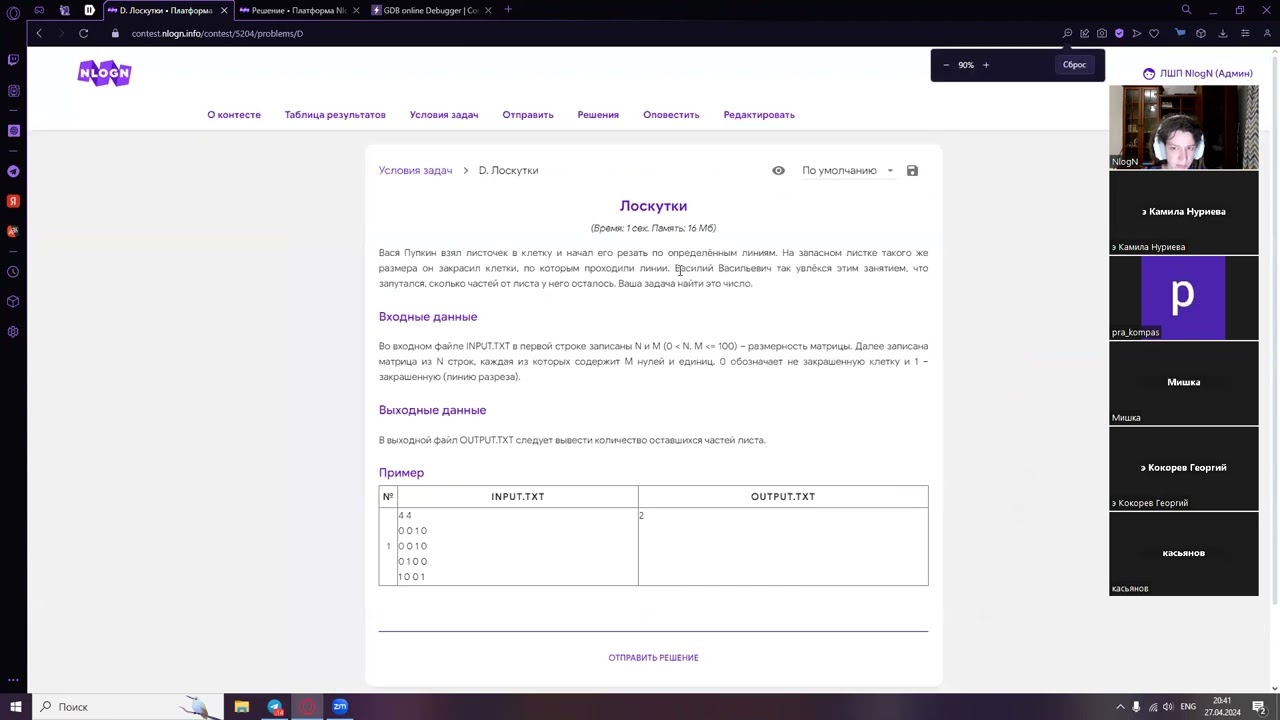The width and height of the screenshot is (1280, 720).
Task: Click the NLOGN logo
Action: pyautogui.click(x=104, y=73)
